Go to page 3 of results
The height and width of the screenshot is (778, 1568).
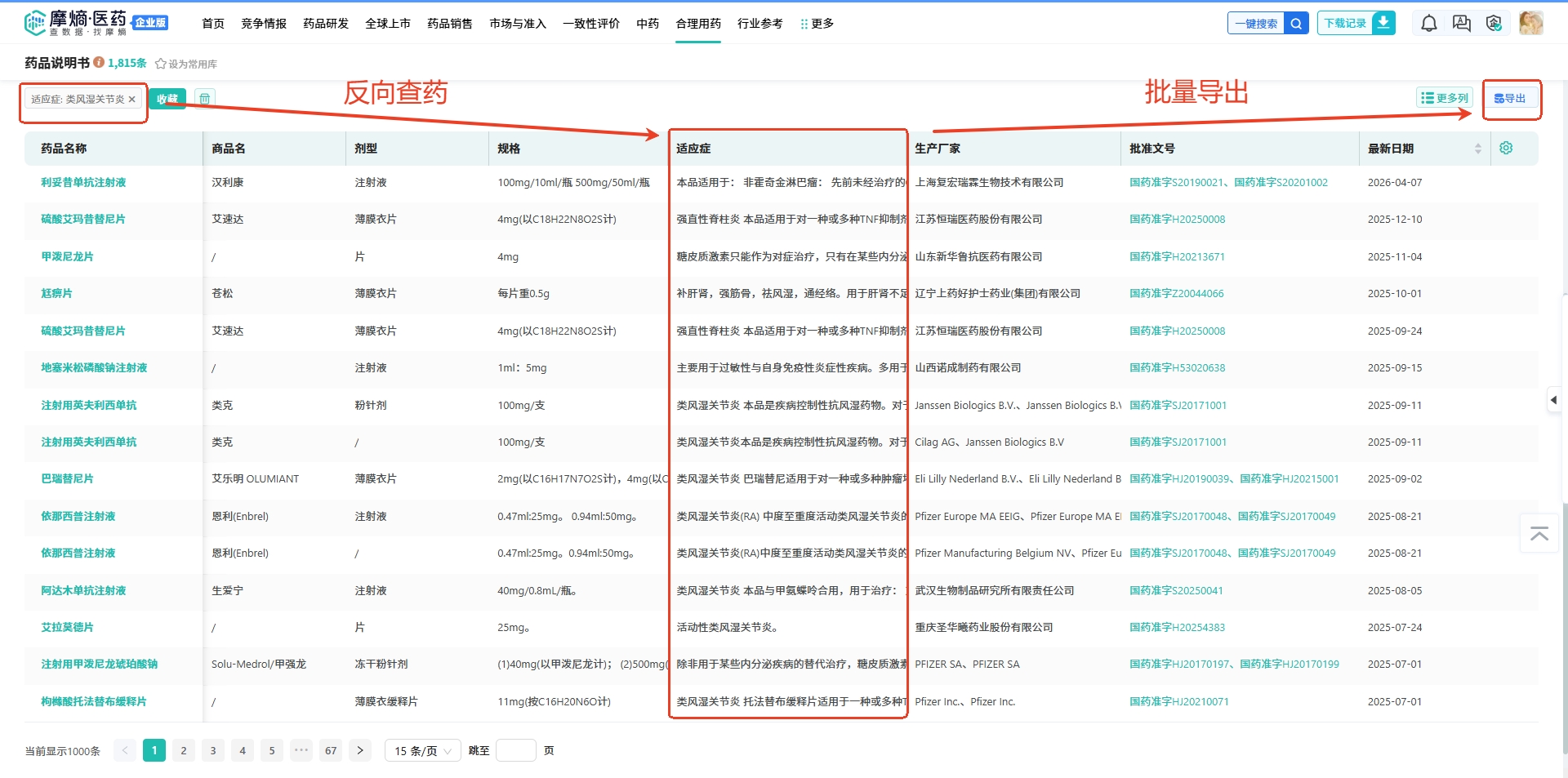pyautogui.click(x=213, y=750)
